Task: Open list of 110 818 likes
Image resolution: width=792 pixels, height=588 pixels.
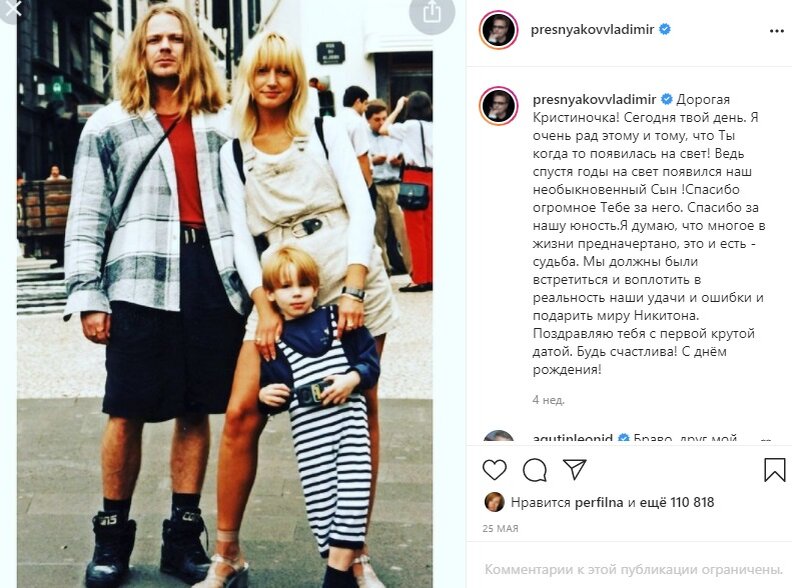Action: click(677, 502)
